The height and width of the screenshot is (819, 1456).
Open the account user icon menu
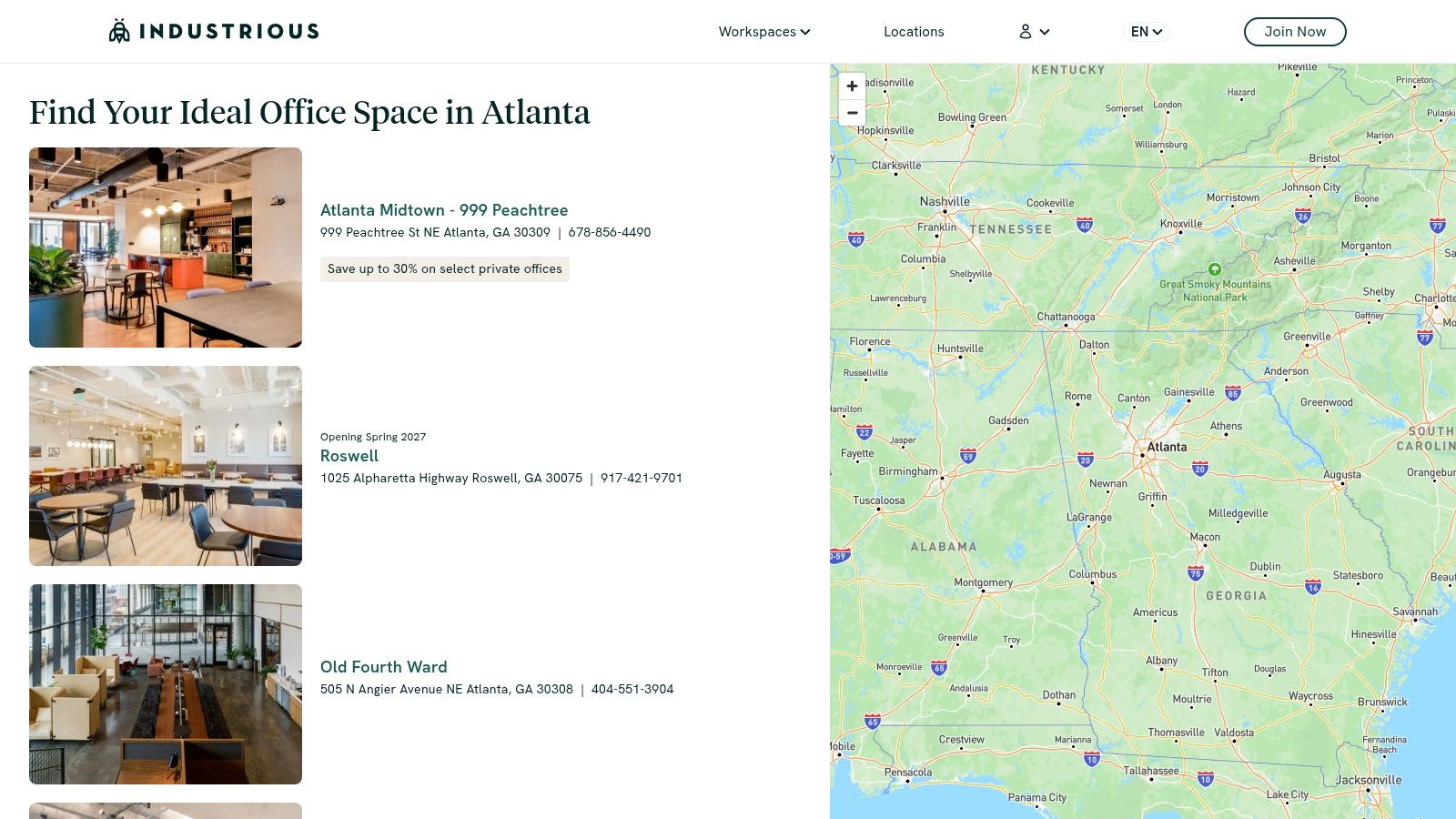[1035, 32]
